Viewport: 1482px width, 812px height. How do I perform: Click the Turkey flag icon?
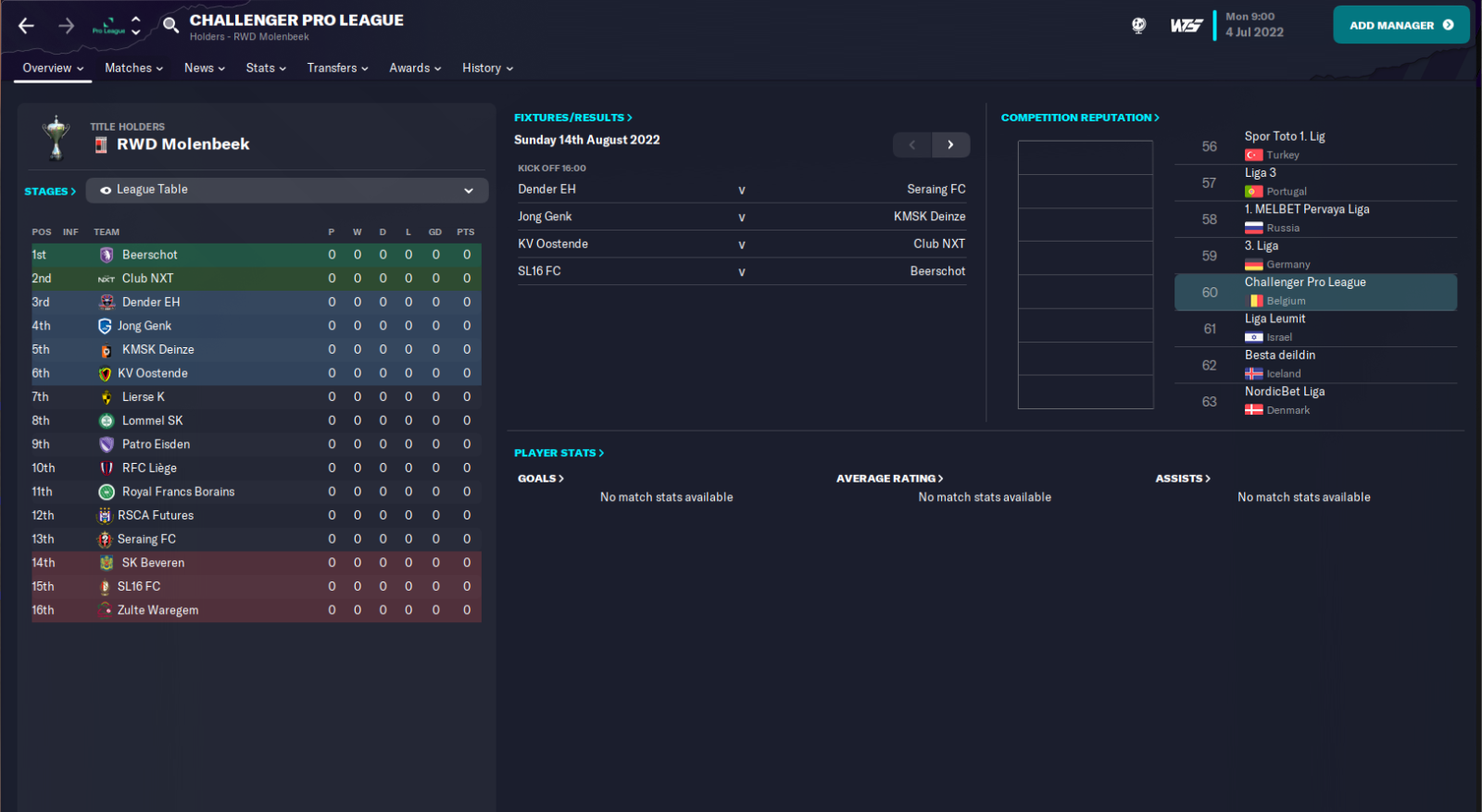click(x=1254, y=156)
